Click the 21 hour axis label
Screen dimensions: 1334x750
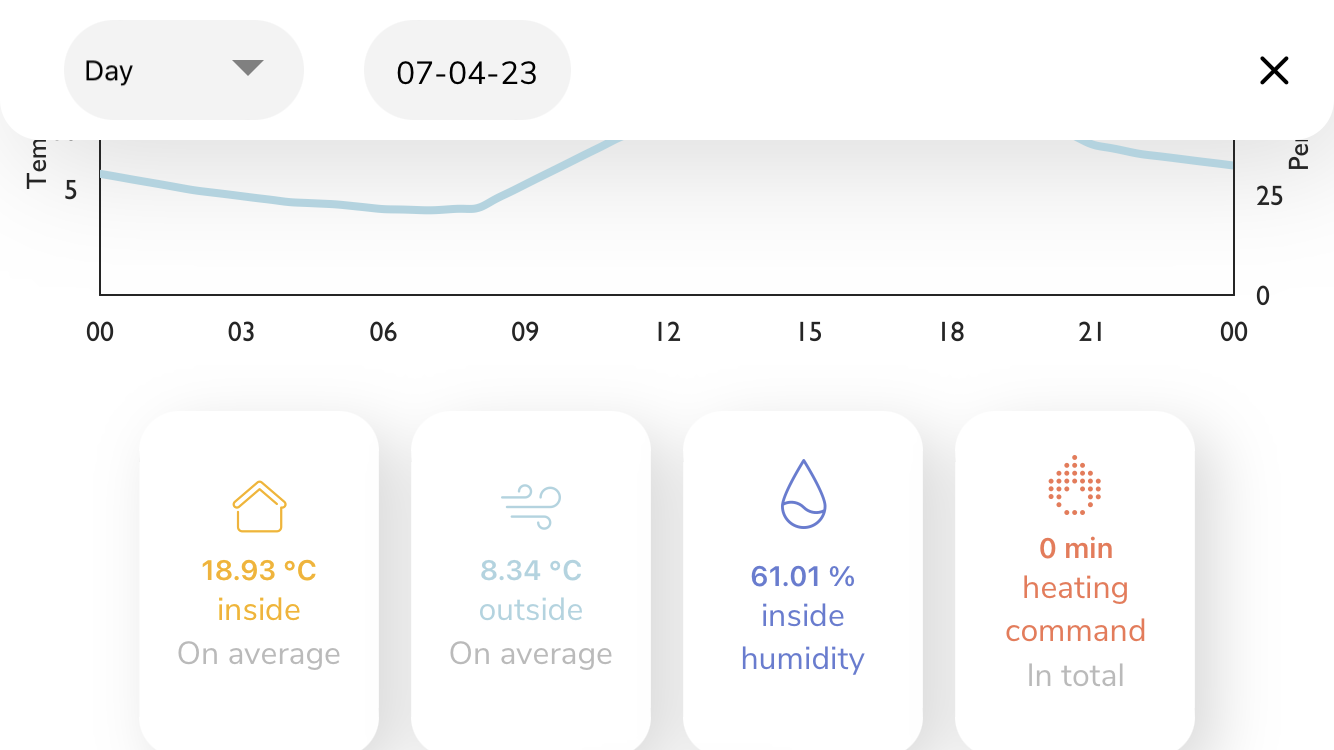(x=1092, y=332)
